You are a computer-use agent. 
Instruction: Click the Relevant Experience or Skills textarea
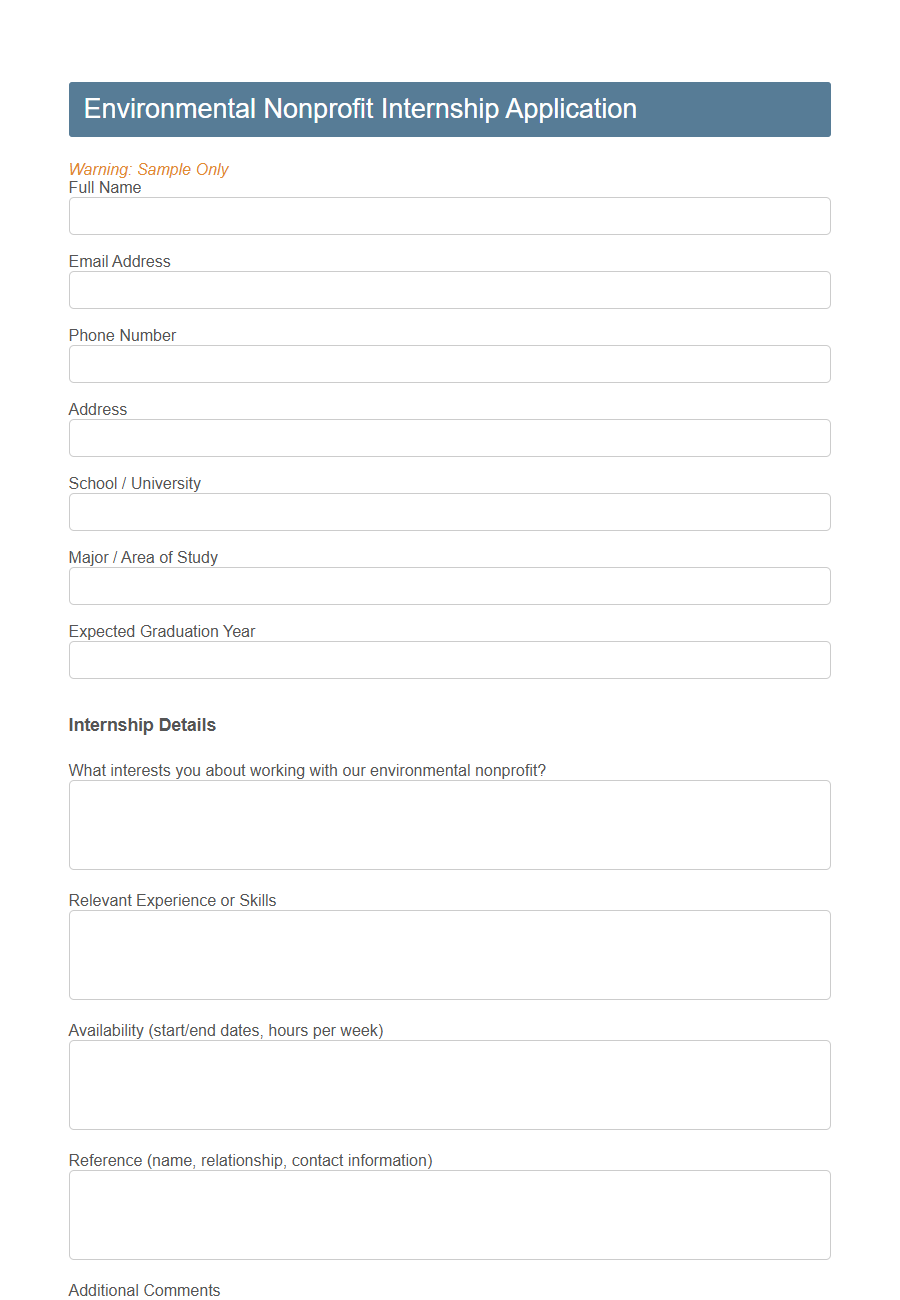click(x=449, y=954)
